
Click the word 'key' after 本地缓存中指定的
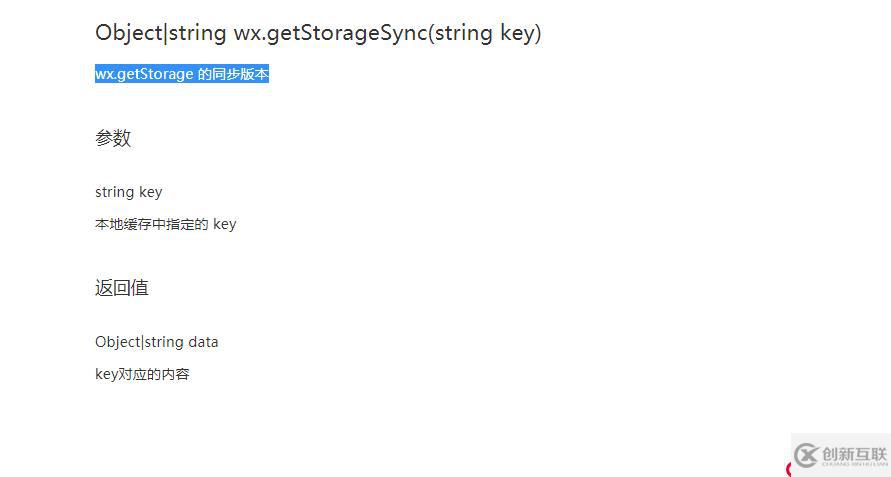pyautogui.click(x=224, y=225)
